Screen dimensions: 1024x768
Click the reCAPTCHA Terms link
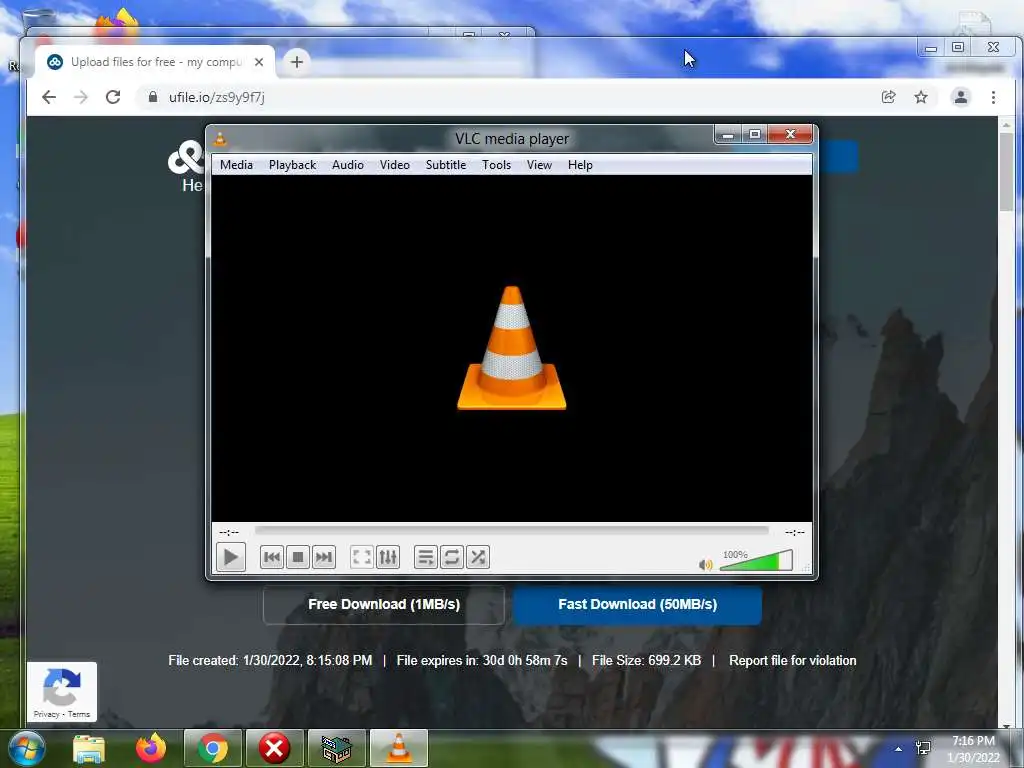(x=79, y=714)
